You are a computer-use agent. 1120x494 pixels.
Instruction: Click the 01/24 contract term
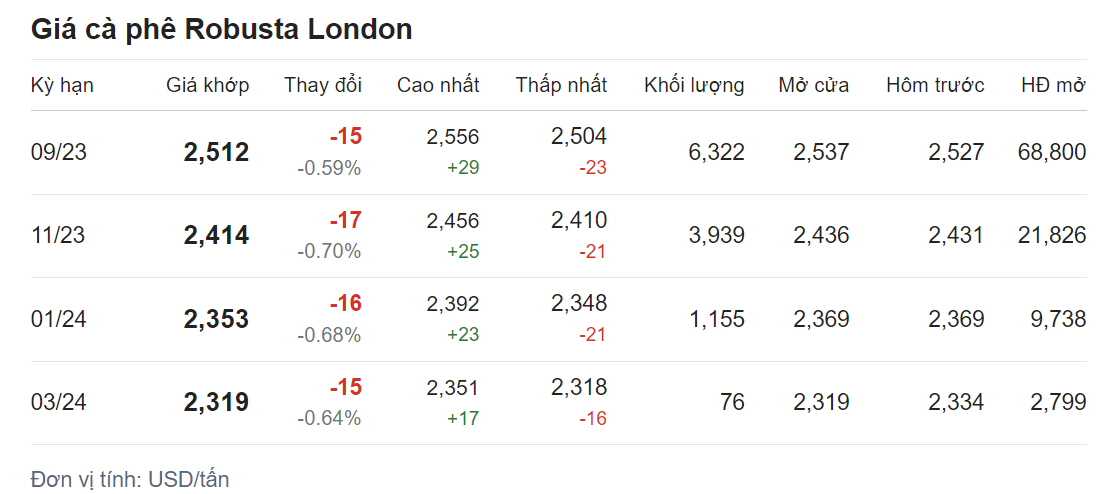(59, 319)
